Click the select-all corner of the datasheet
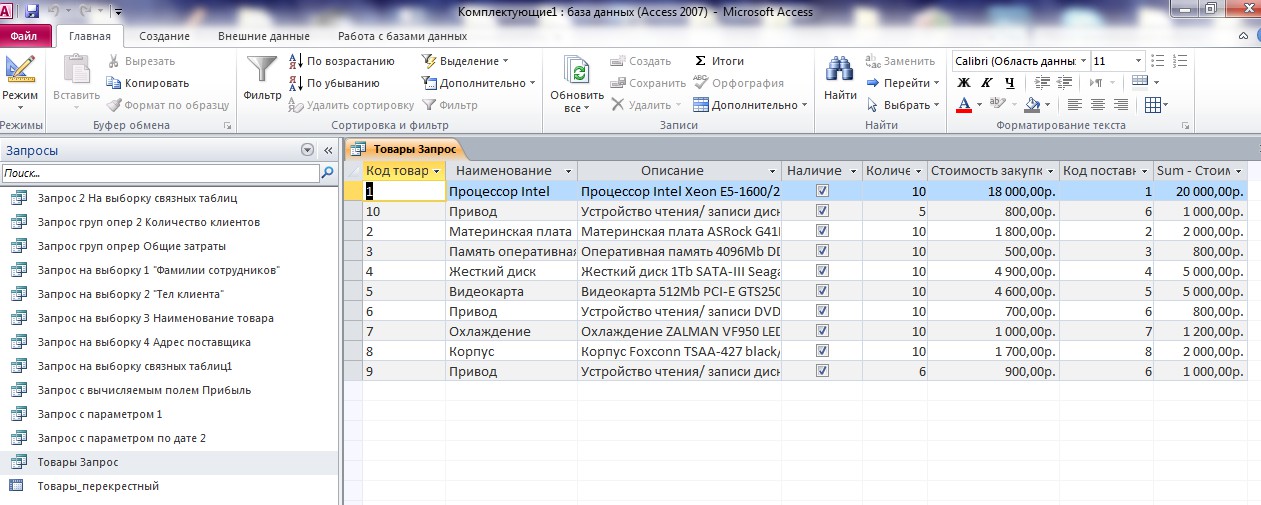Screen dimensions: 1261x505 [353, 171]
